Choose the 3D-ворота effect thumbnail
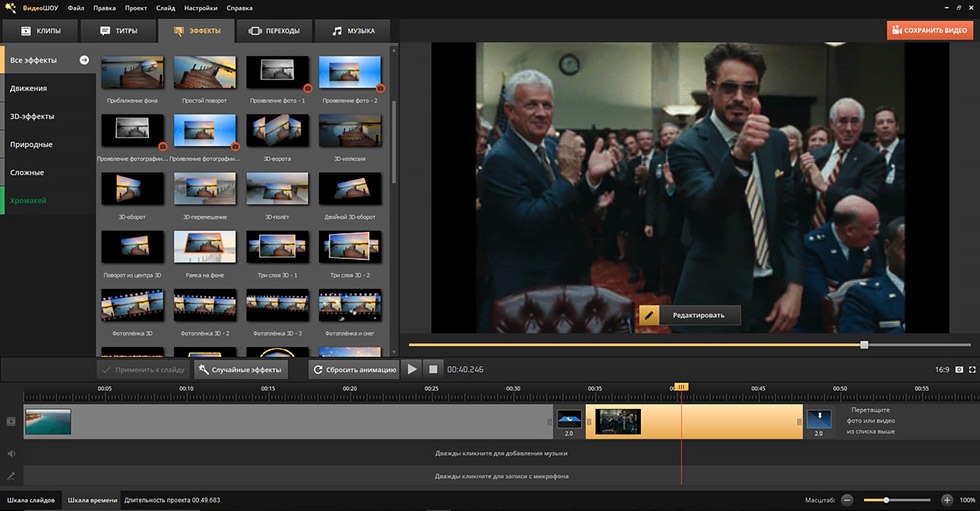The height and width of the screenshot is (511, 980). coord(278,131)
